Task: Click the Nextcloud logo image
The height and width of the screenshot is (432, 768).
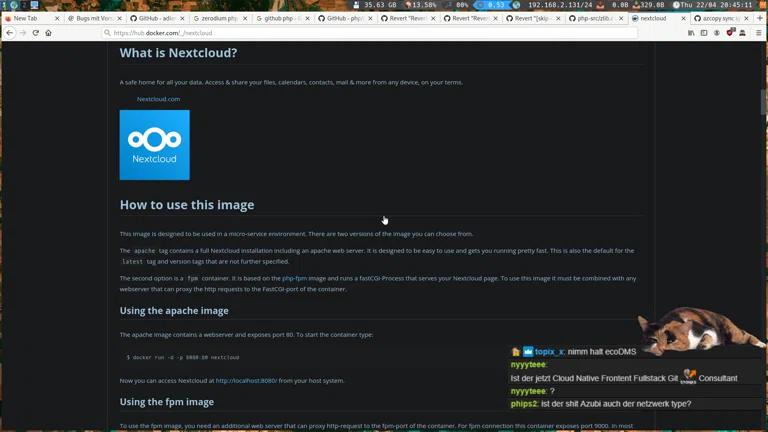Action: click(155, 145)
